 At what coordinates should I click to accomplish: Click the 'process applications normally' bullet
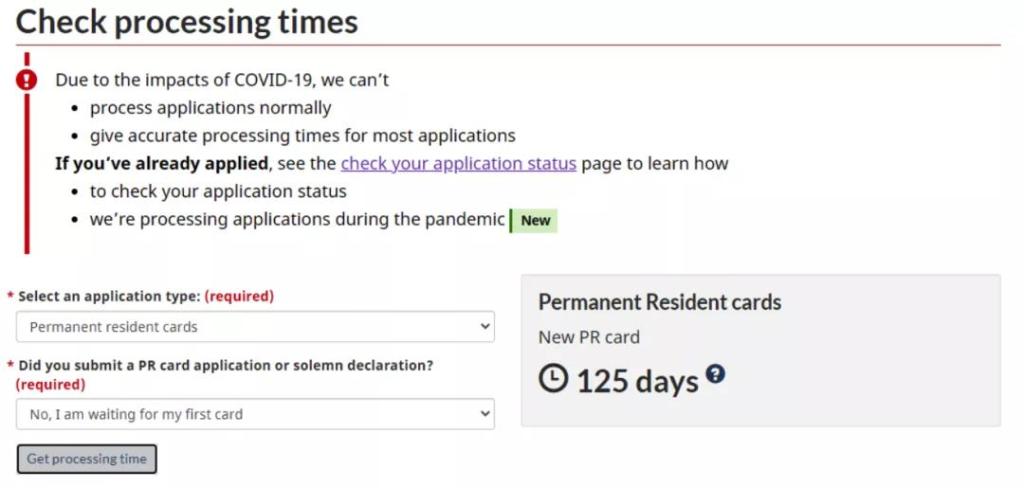point(210,107)
